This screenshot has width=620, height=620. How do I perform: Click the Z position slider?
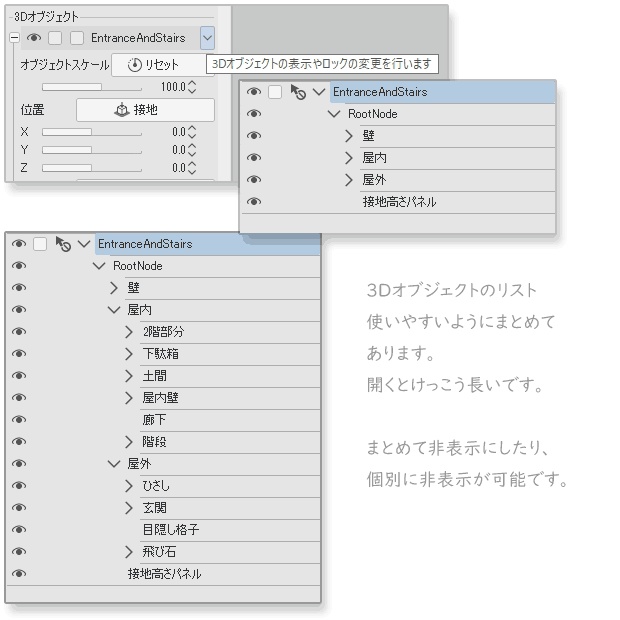tap(92, 168)
